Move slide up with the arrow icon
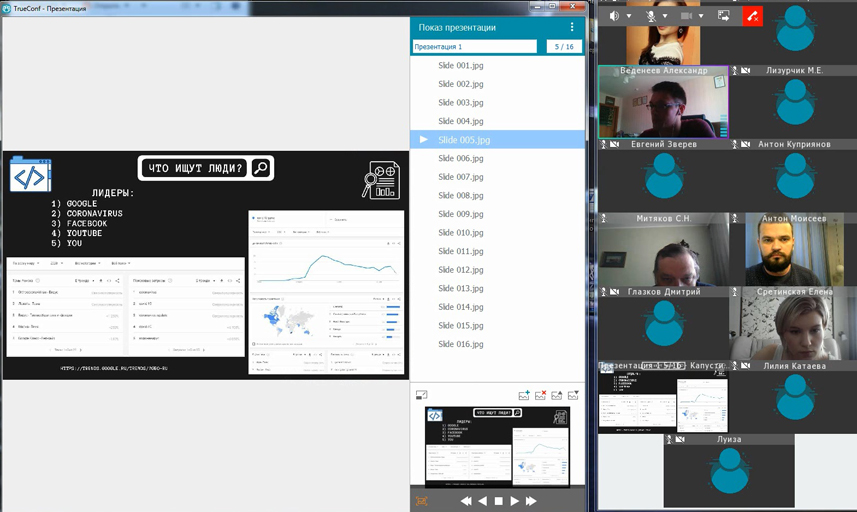Screen dimensions: 857x512 coord(556,395)
